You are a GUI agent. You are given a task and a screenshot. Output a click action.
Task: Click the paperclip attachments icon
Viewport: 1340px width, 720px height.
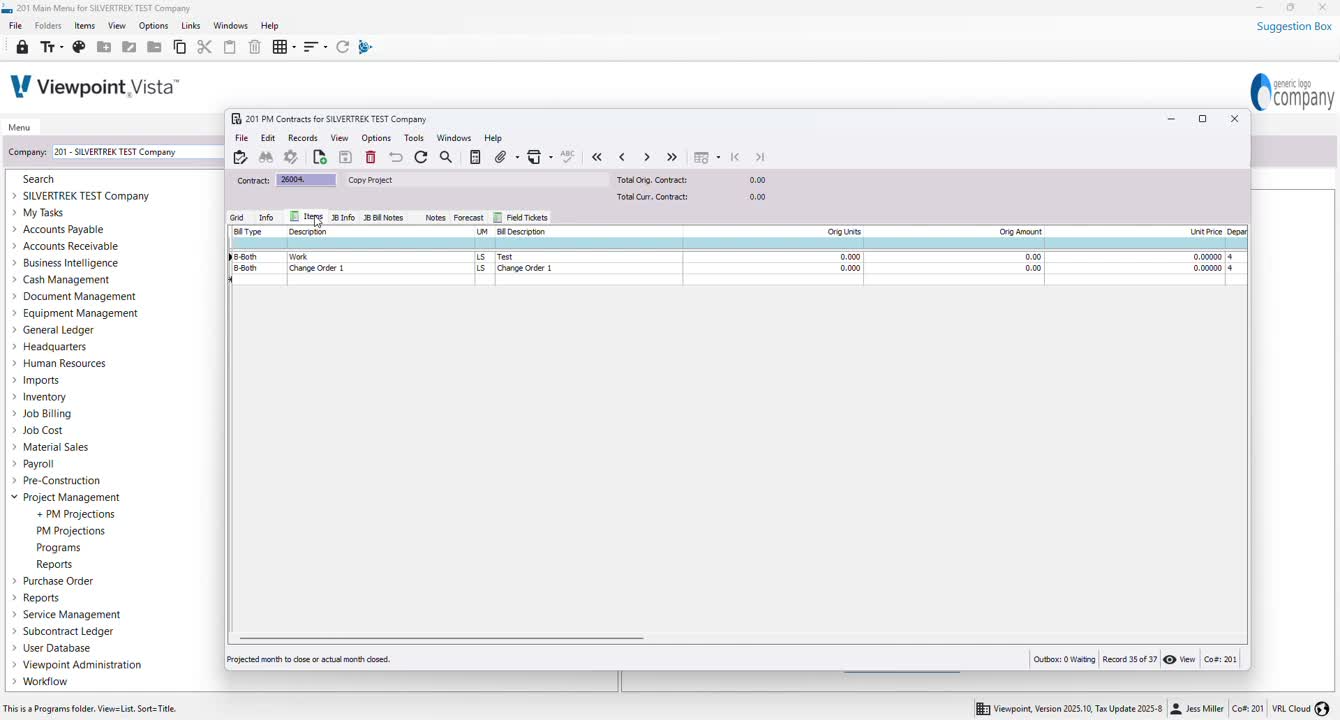pos(501,158)
